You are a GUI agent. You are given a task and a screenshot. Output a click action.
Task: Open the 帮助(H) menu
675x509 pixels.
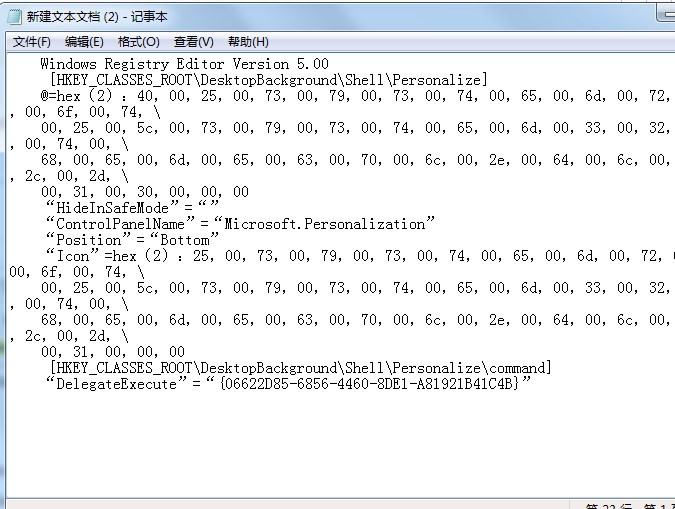(248, 42)
